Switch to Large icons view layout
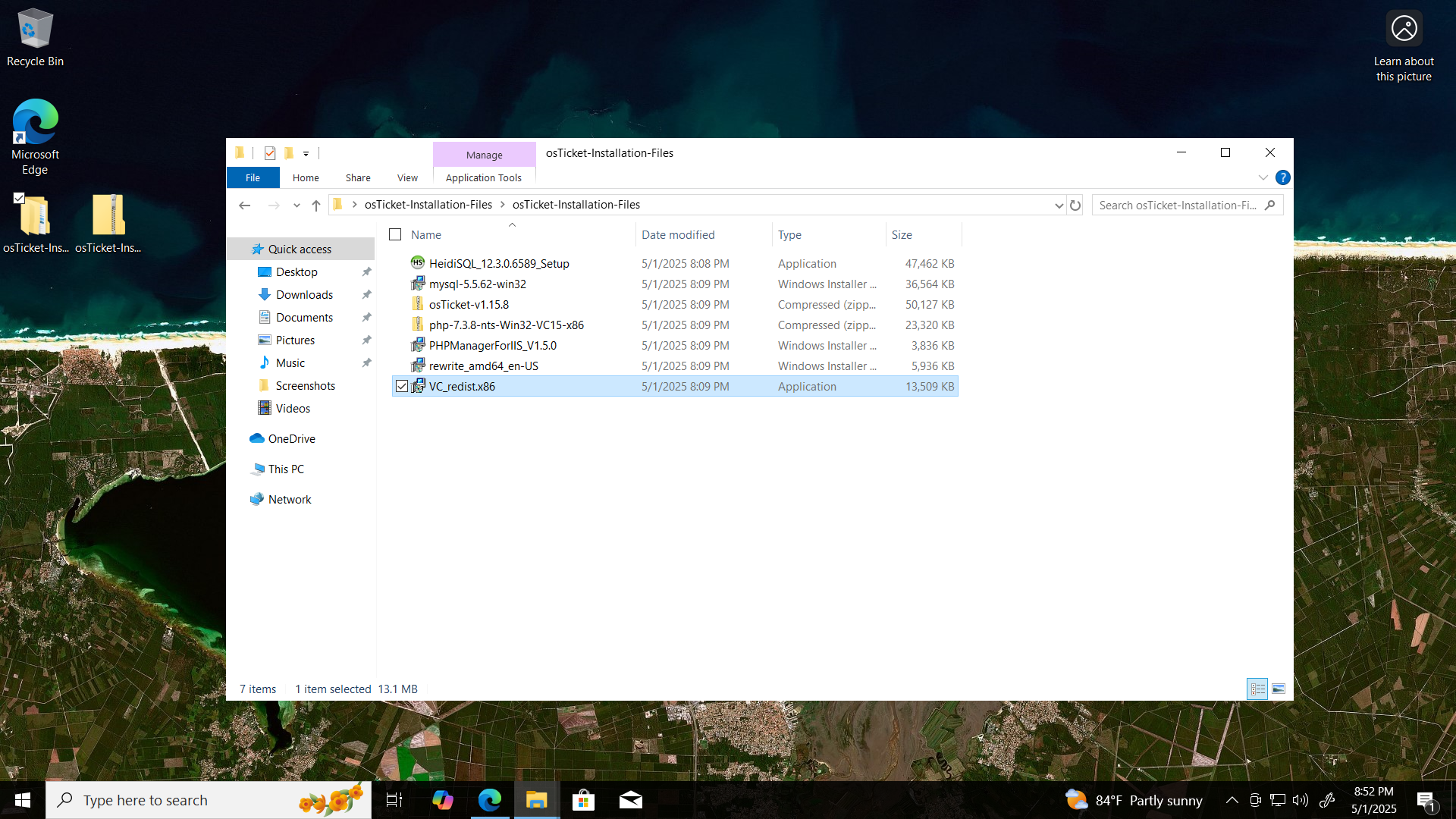 point(1279,689)
